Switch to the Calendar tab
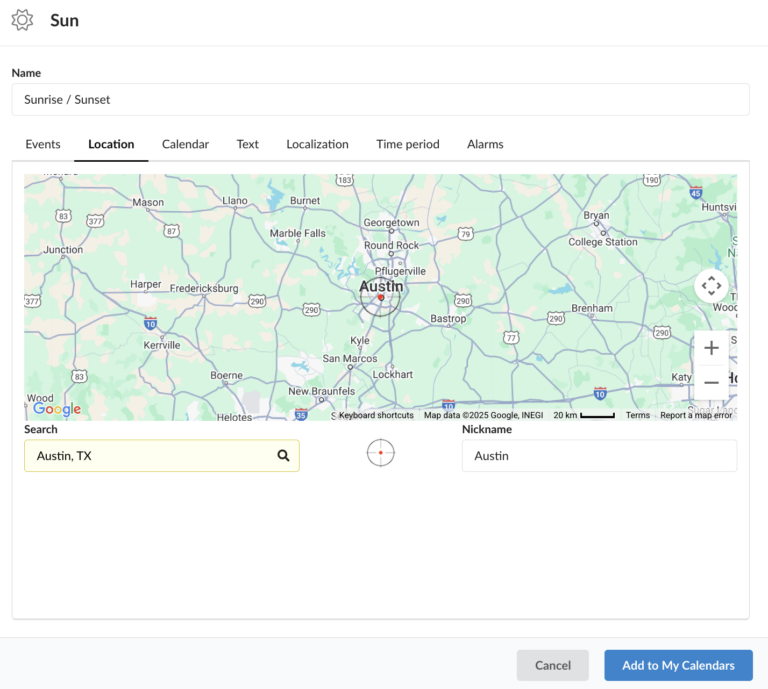Screen dimensions: 768x689 pyautogui.click(x=185, y=144)
